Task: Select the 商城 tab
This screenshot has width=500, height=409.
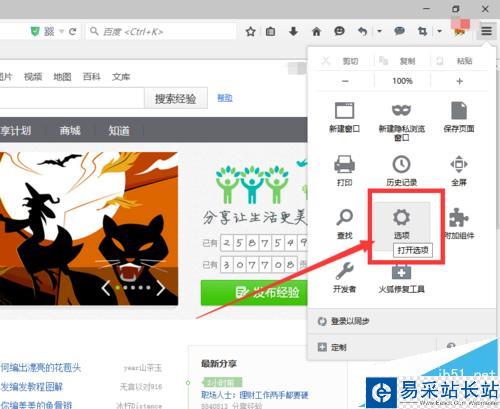Action: pyautogui.click(x=70, y=130)
